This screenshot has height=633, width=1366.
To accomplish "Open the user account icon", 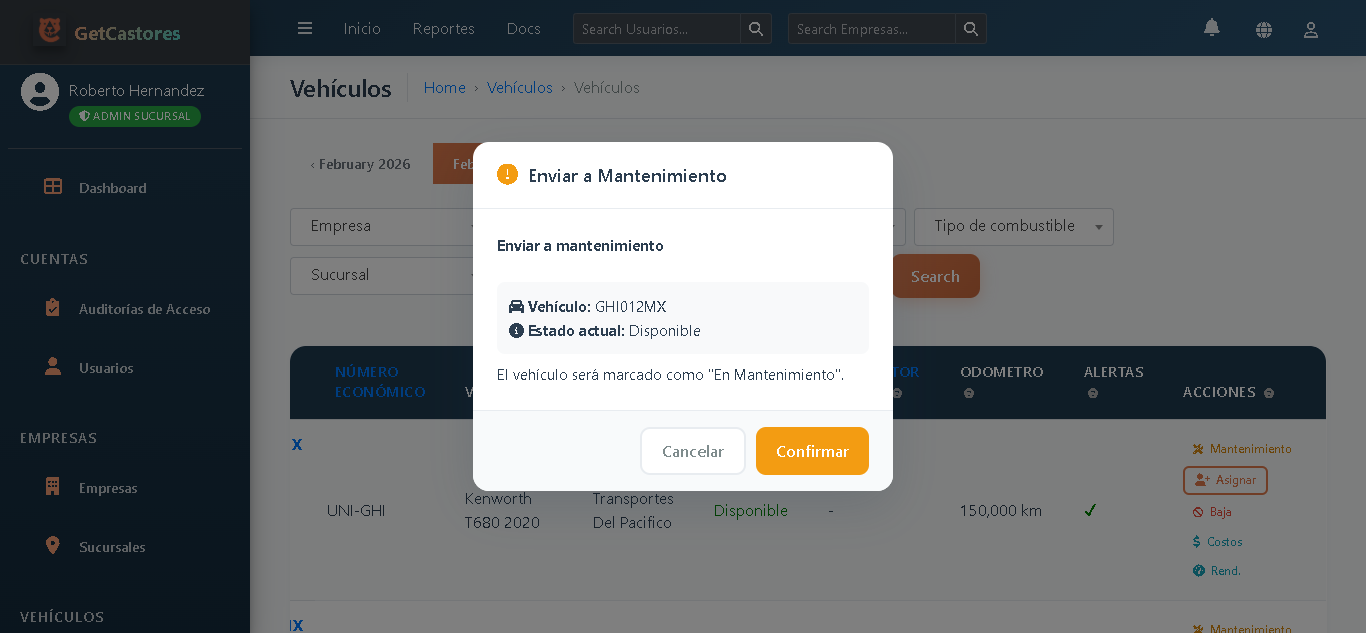I will [x=1311, y=30].
